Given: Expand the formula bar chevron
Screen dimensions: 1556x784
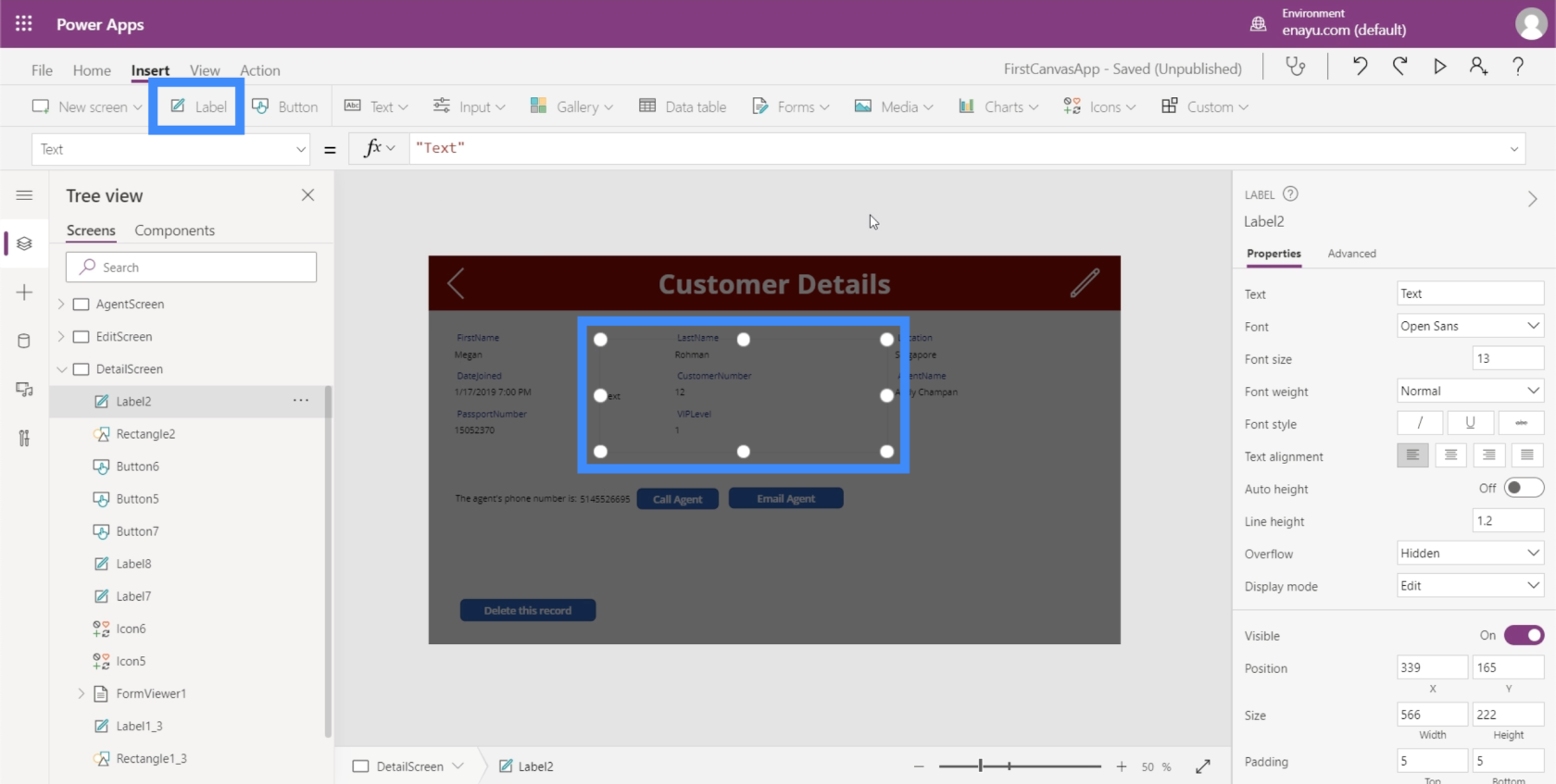Looking at the screenshot, I should point(1514,149).
